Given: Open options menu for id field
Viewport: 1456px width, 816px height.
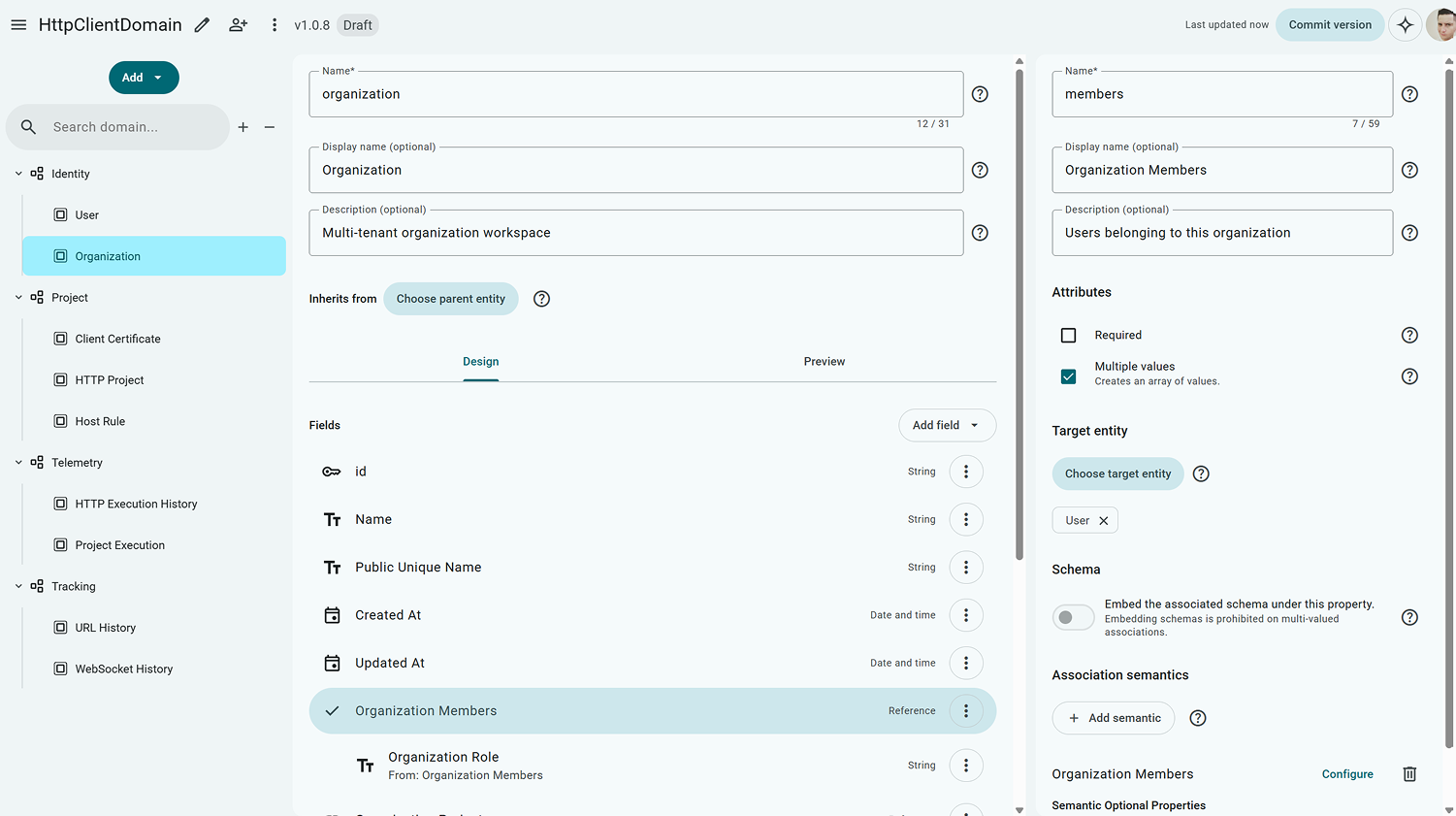Looking at the screenshot, I should (x=966, y=472).
